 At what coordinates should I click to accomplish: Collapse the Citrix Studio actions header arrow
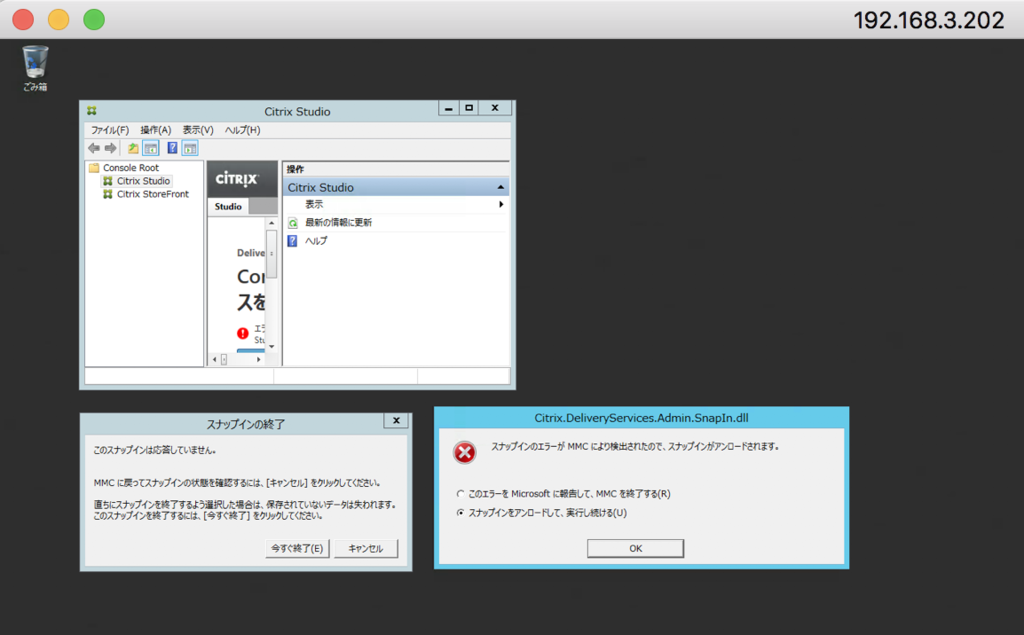click(500, 187)
